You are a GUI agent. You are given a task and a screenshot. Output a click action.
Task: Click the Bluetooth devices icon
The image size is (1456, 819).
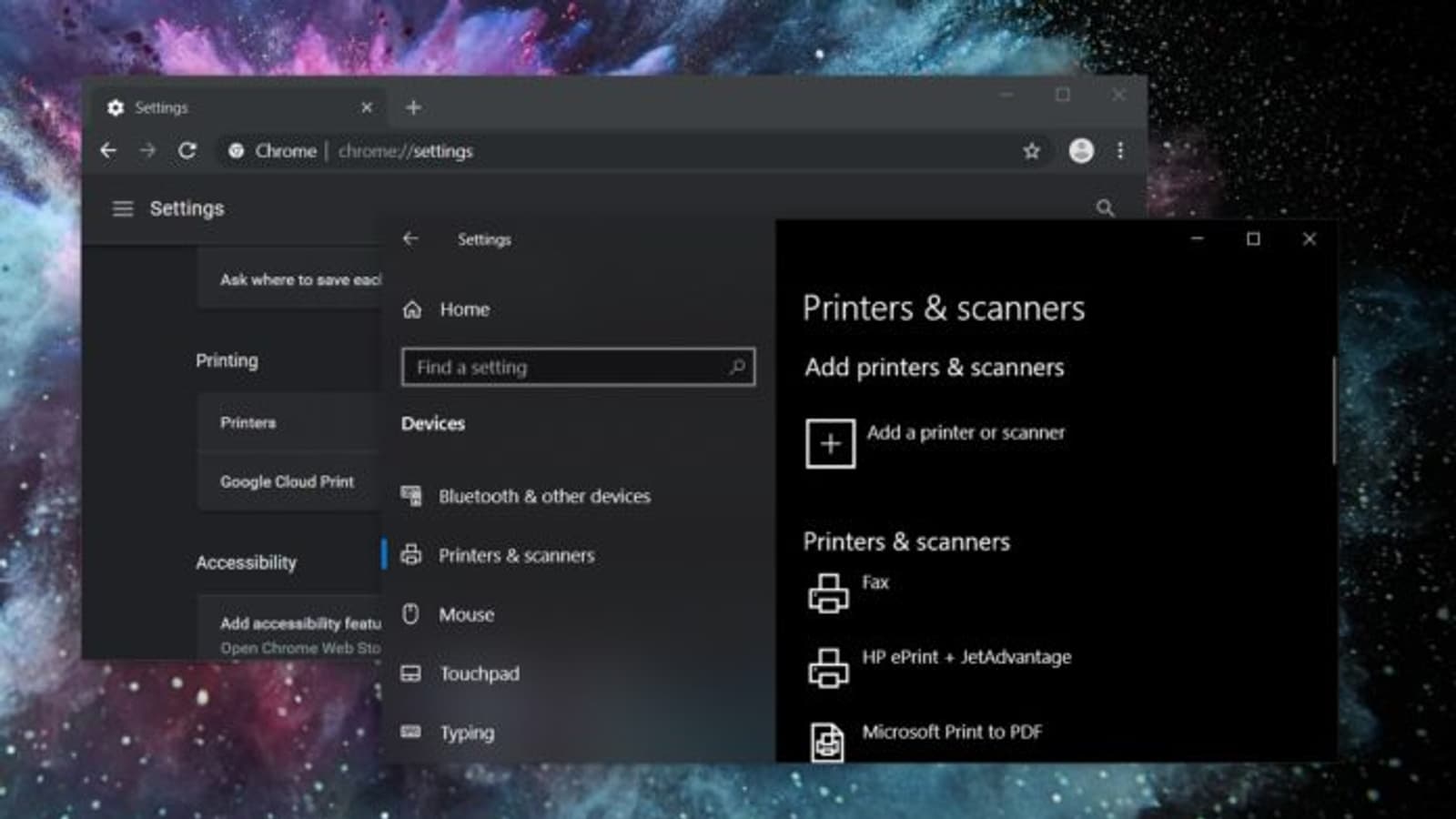pyautogui.click(x=411, y=496)
